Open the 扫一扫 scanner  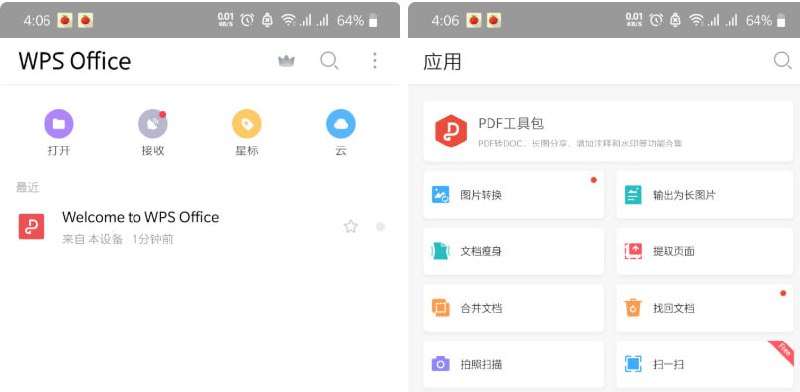point(705,364)
